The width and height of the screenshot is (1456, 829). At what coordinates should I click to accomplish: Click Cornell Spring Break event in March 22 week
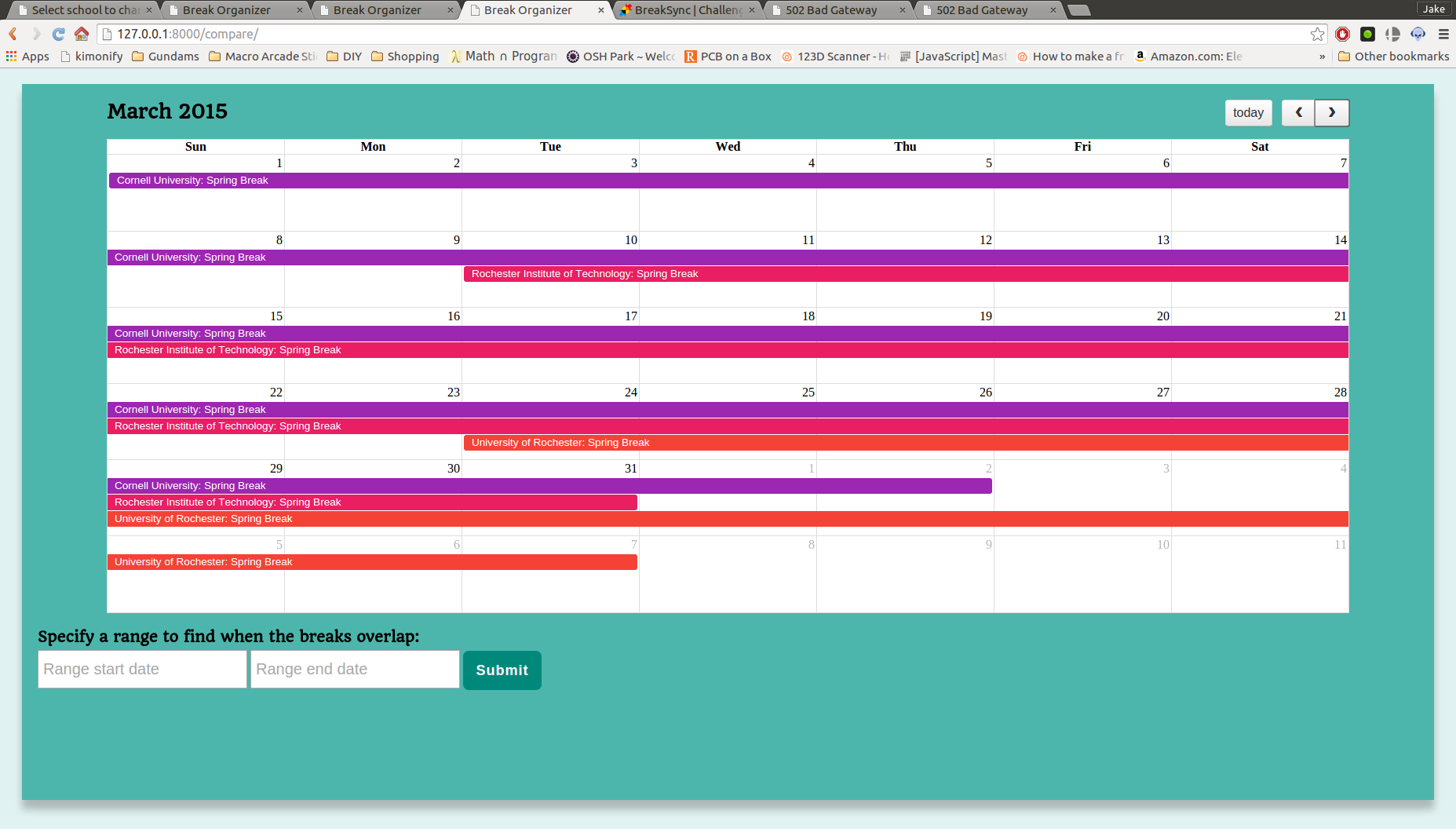click(x=728, y=410)
